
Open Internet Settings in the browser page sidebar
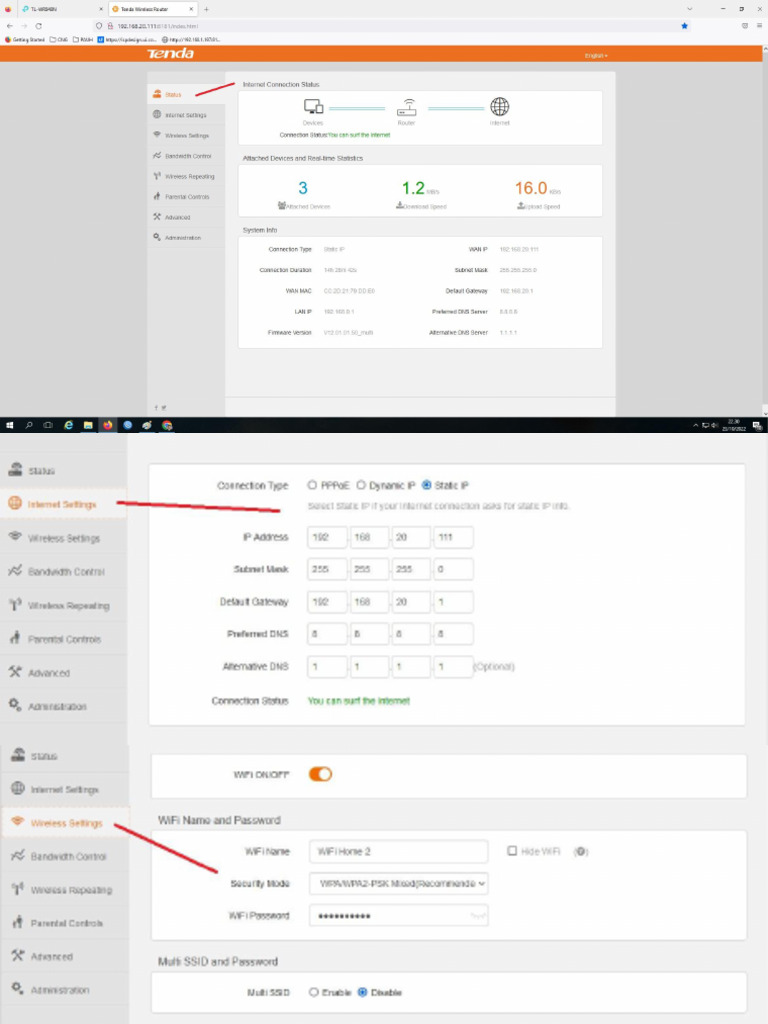pyautogui.click(x=185, y=115)
